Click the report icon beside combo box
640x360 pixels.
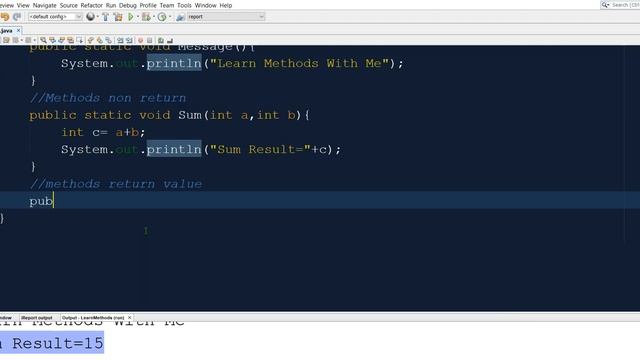(180, 17)
